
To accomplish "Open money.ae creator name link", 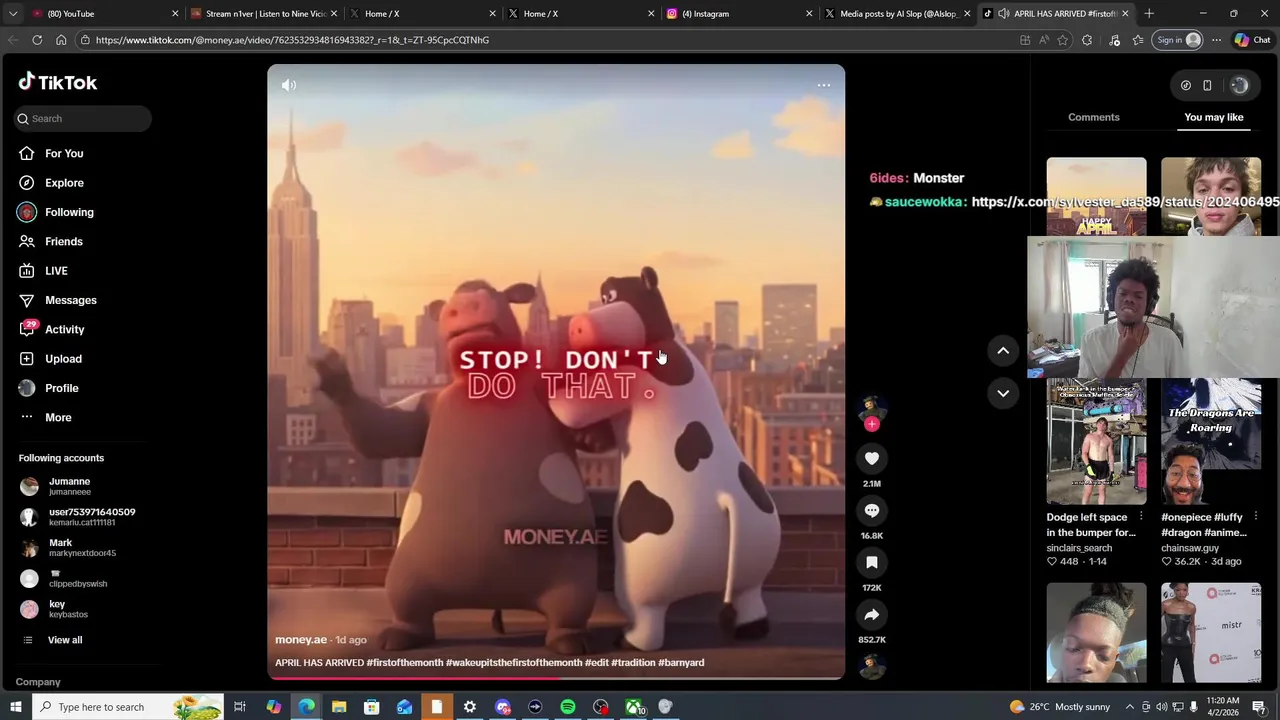I will click(x=301, y=640).
